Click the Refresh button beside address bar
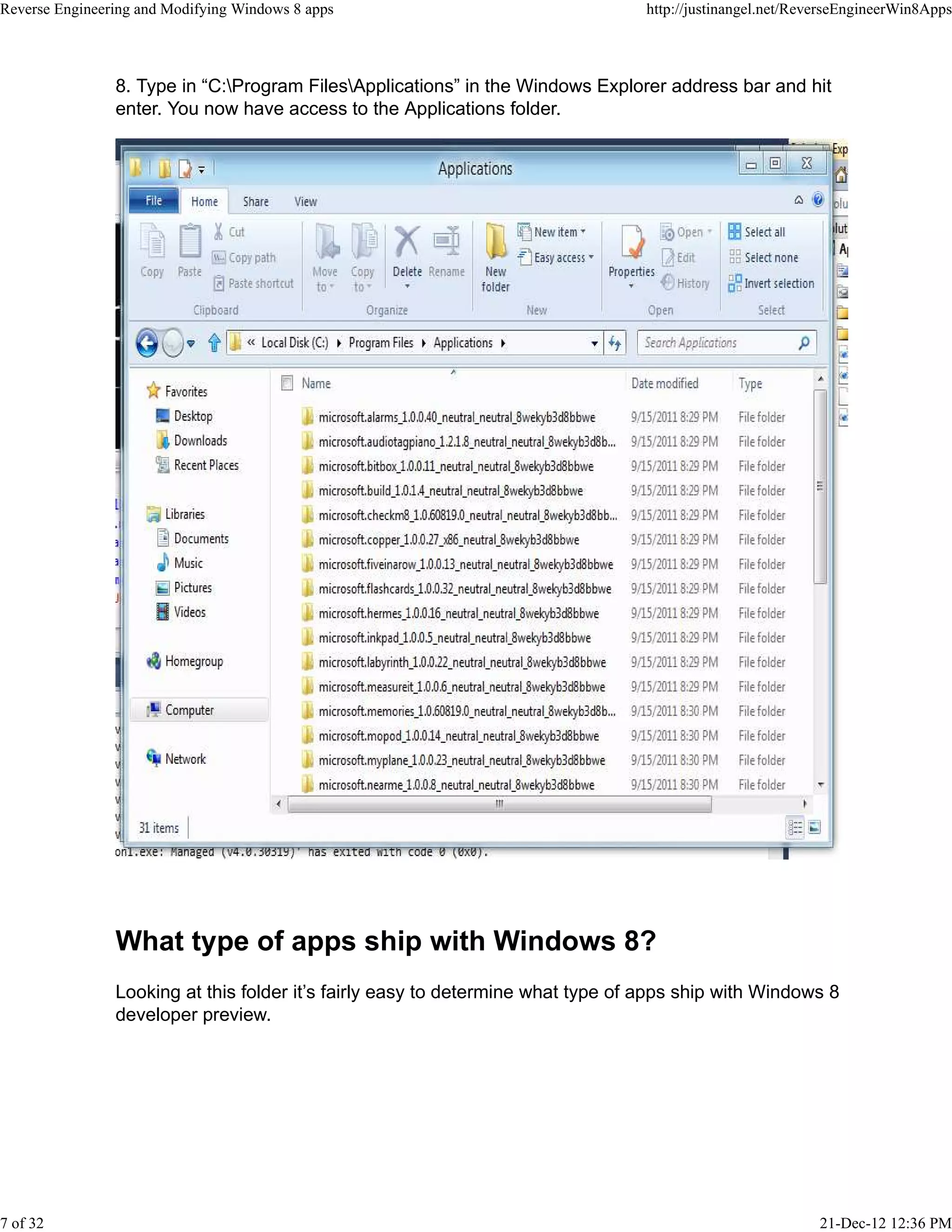Image resolution: width=952 pixels, height=1232 pixels. coord(615,343)
